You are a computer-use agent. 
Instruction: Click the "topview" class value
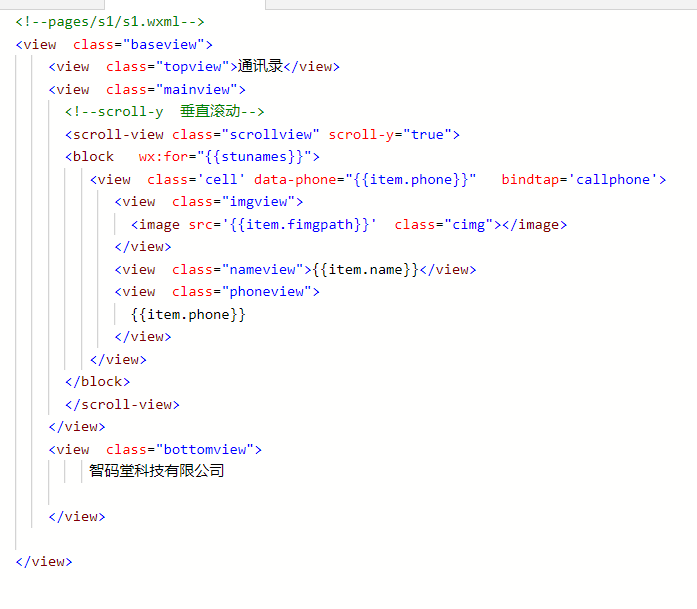pos(192,67)
